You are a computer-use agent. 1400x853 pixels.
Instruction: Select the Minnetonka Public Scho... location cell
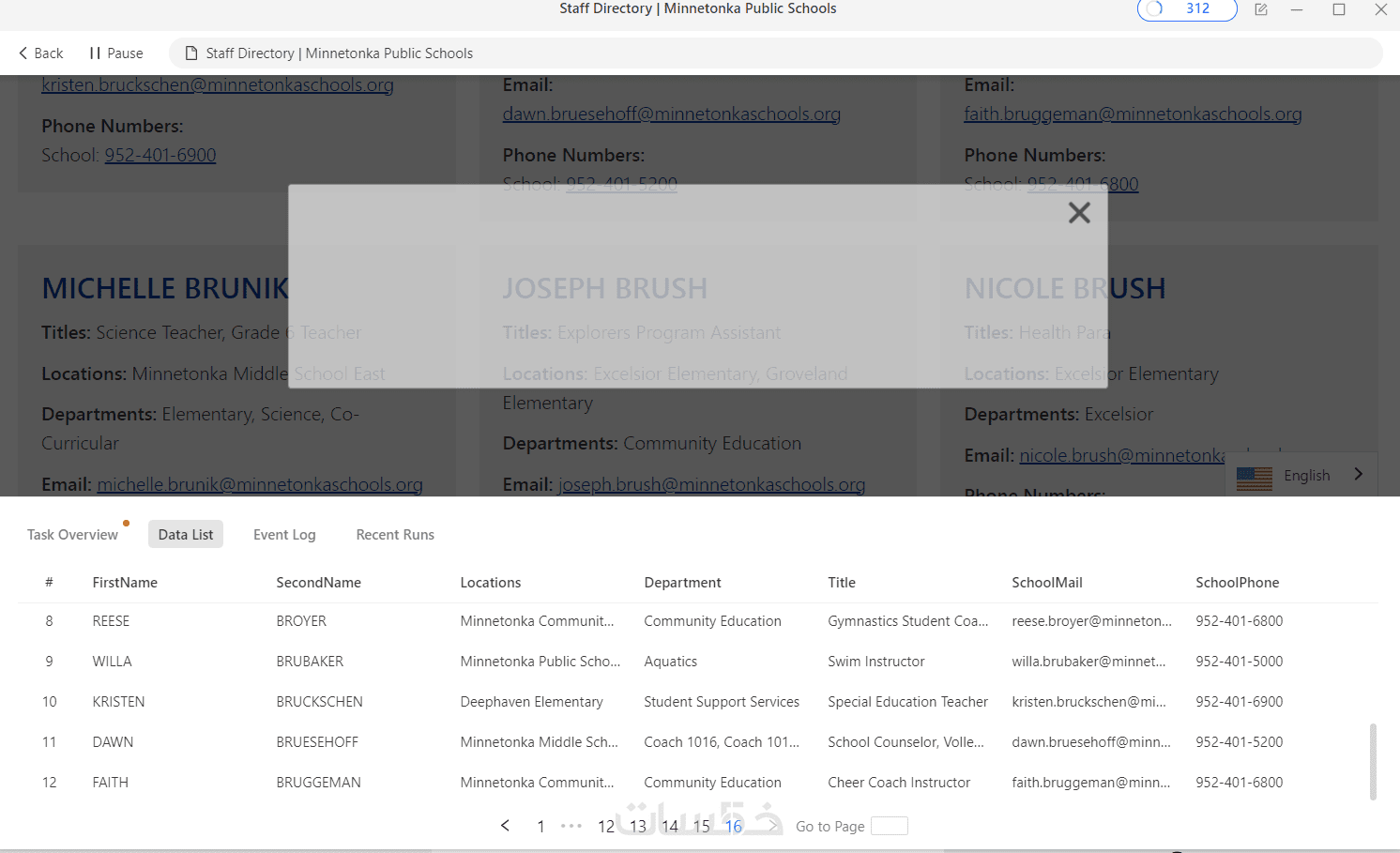click(540, 662)
